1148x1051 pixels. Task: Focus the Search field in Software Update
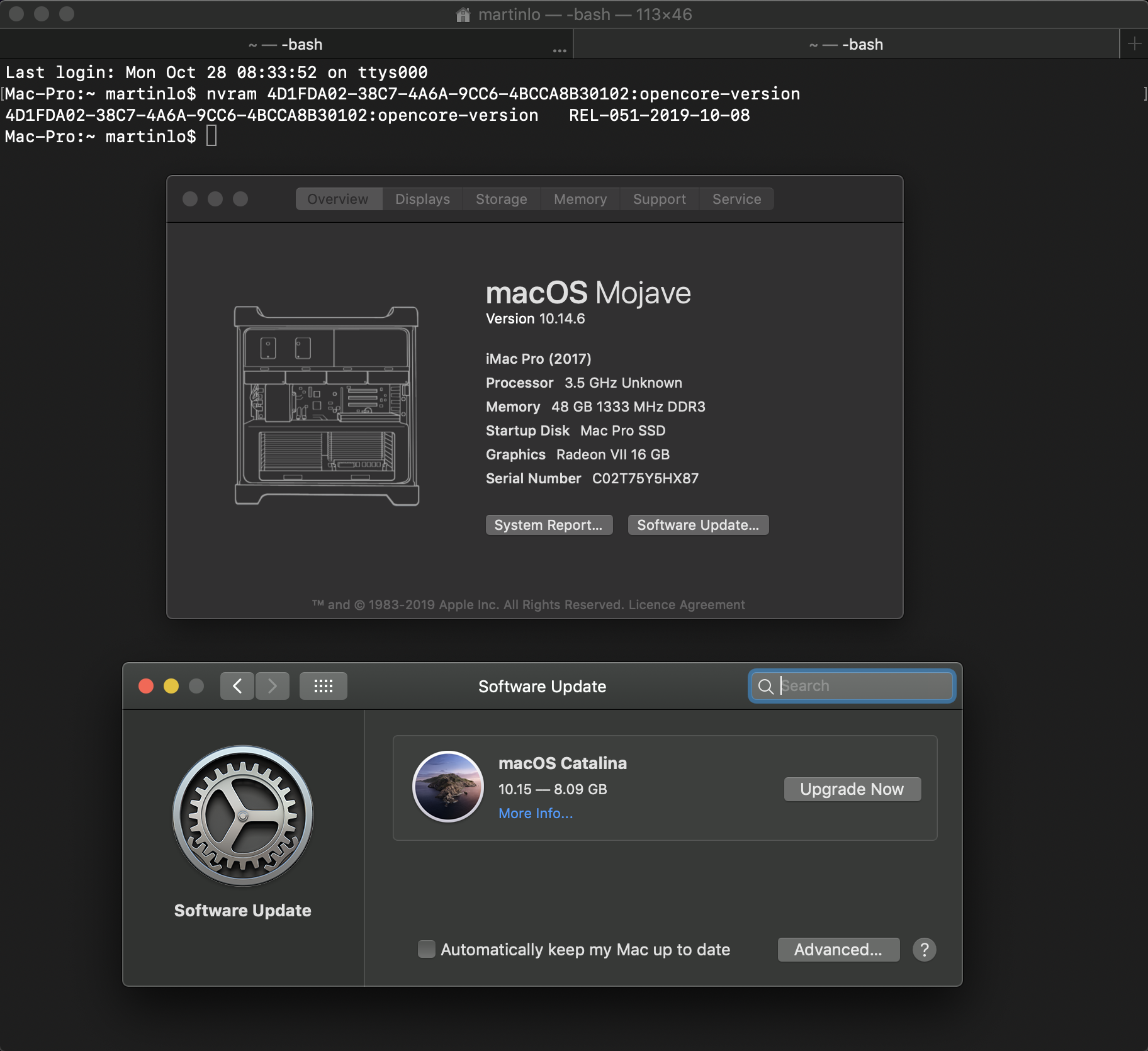(852, 686)
